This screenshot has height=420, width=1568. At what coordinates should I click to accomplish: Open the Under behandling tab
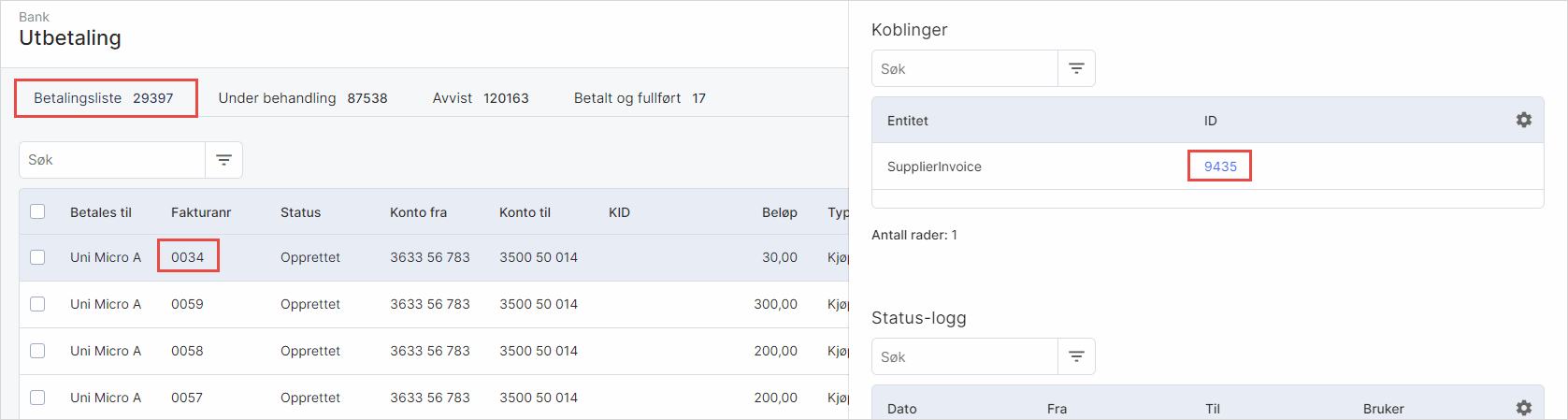pyautogui.click(x=302, y=98)
